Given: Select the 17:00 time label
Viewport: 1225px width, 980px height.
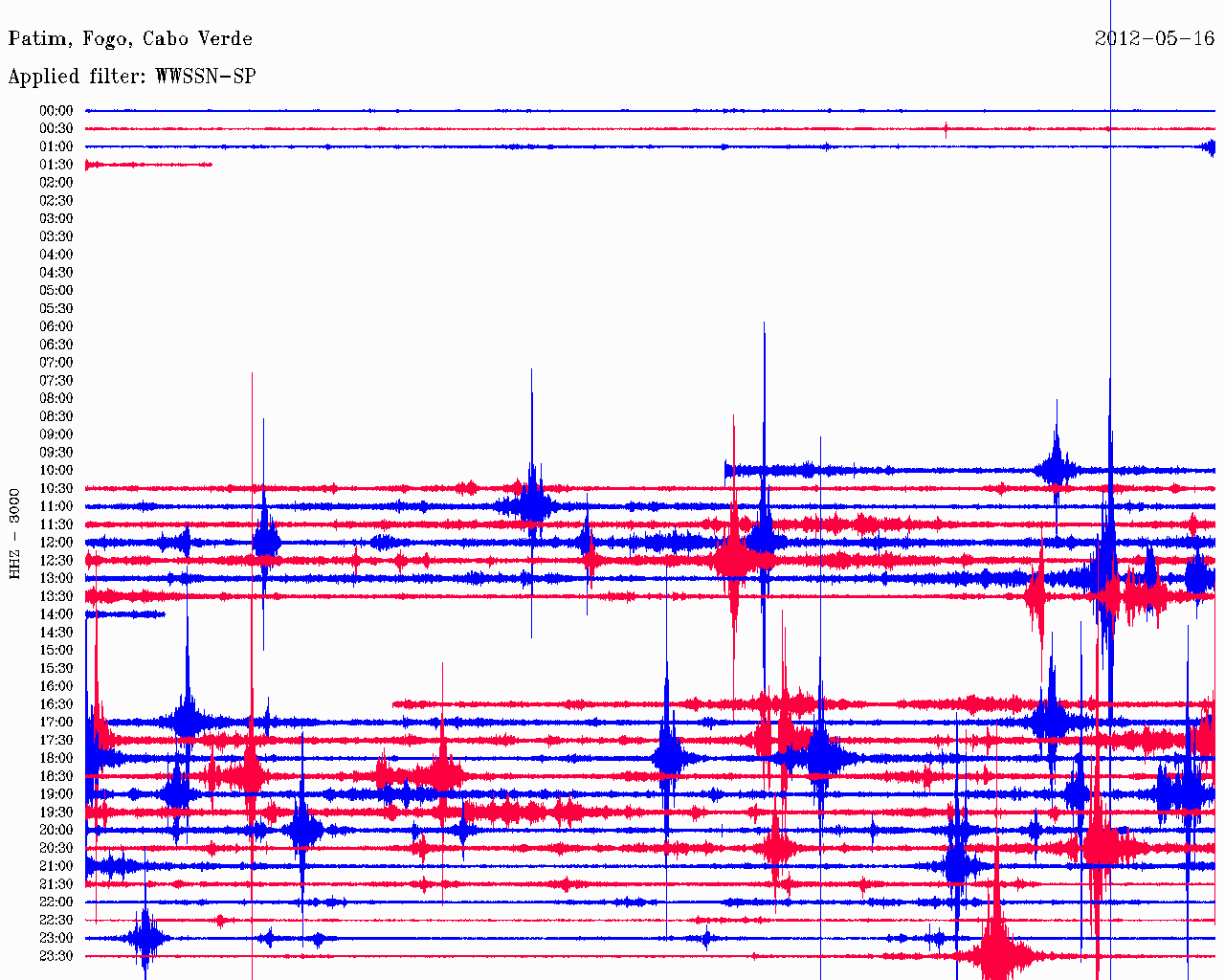Looking at the screenshot, I should tap(56, 723).
